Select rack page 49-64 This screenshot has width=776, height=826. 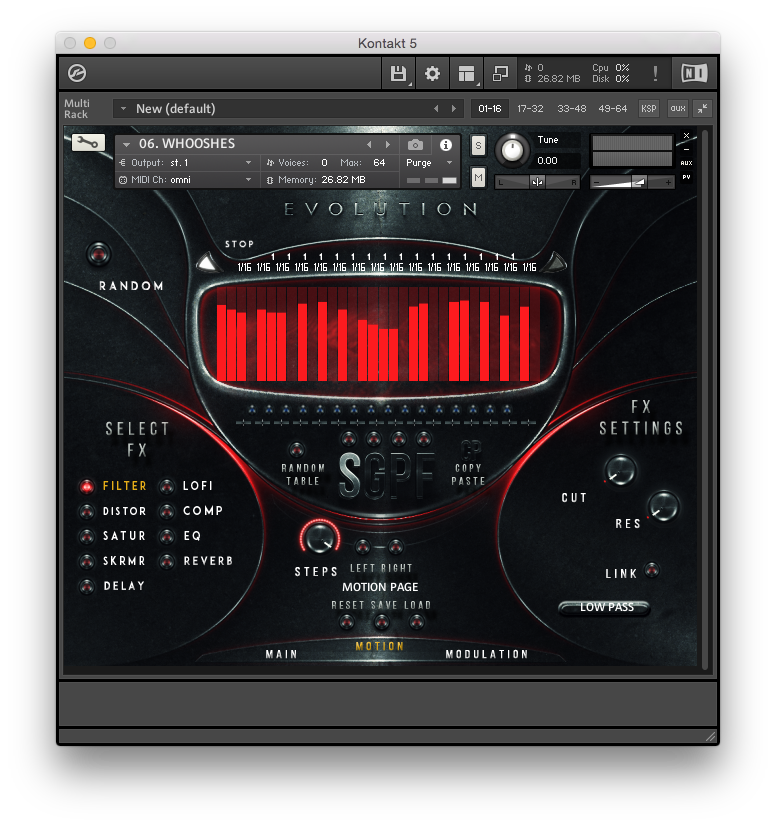tap(613, 109)
